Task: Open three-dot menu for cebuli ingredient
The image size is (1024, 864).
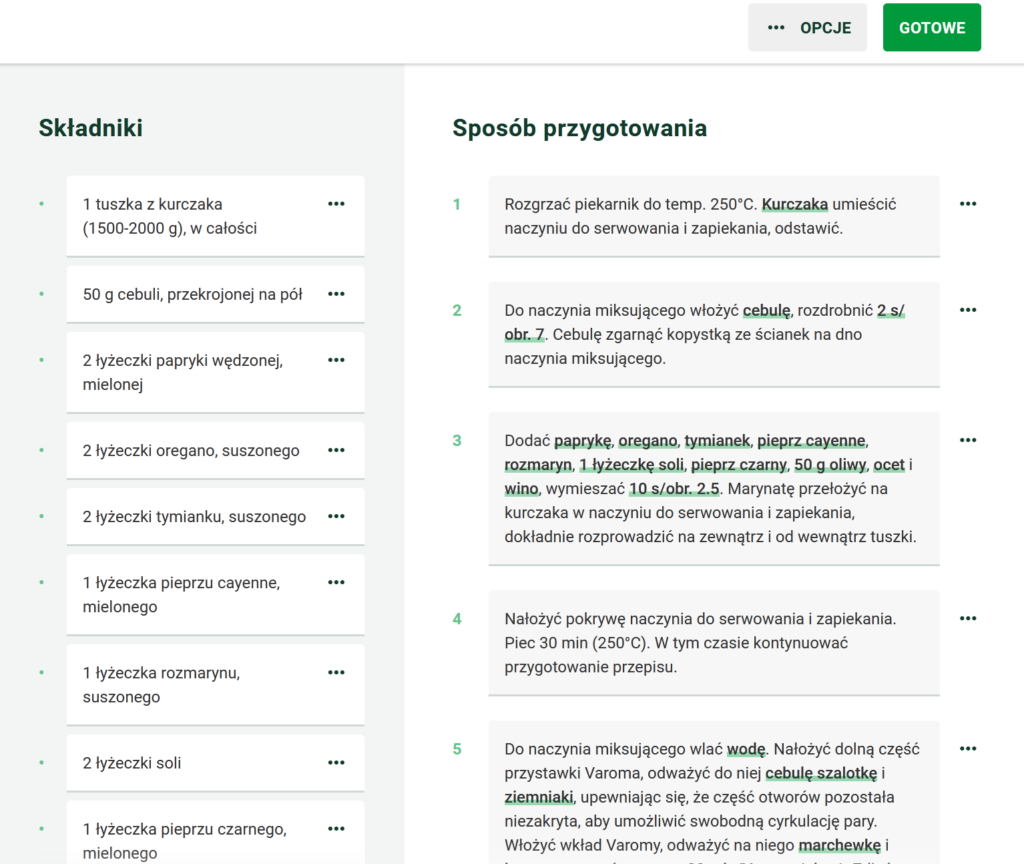Action: point(336,294)
